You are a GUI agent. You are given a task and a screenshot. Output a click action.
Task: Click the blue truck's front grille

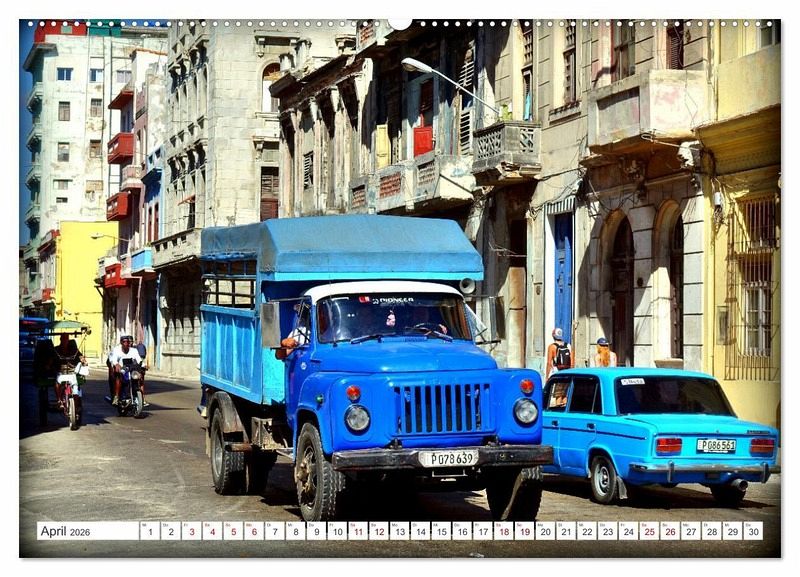coord(441,408)
